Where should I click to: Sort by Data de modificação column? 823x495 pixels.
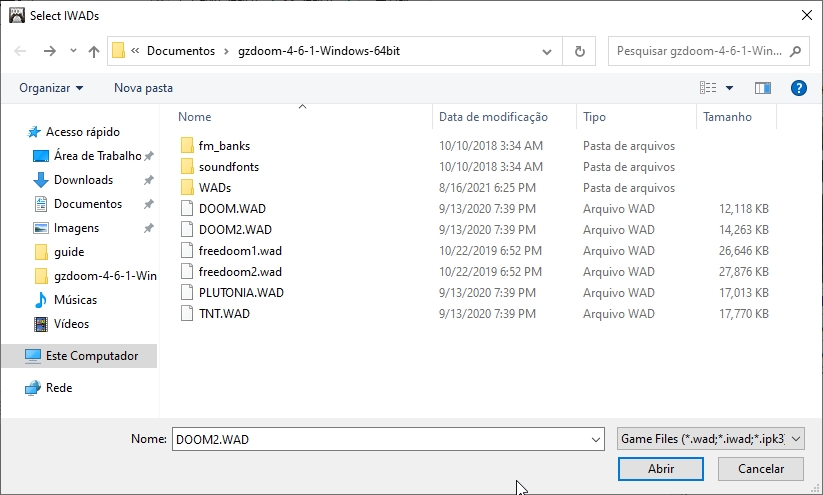point(493,117)
